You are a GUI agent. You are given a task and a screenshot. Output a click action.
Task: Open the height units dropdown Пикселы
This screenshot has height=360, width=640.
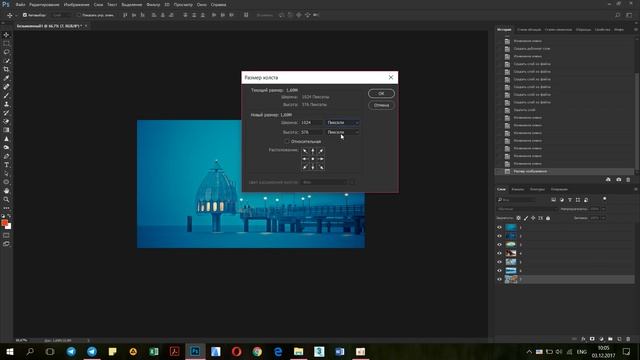[x=342, y=132]
